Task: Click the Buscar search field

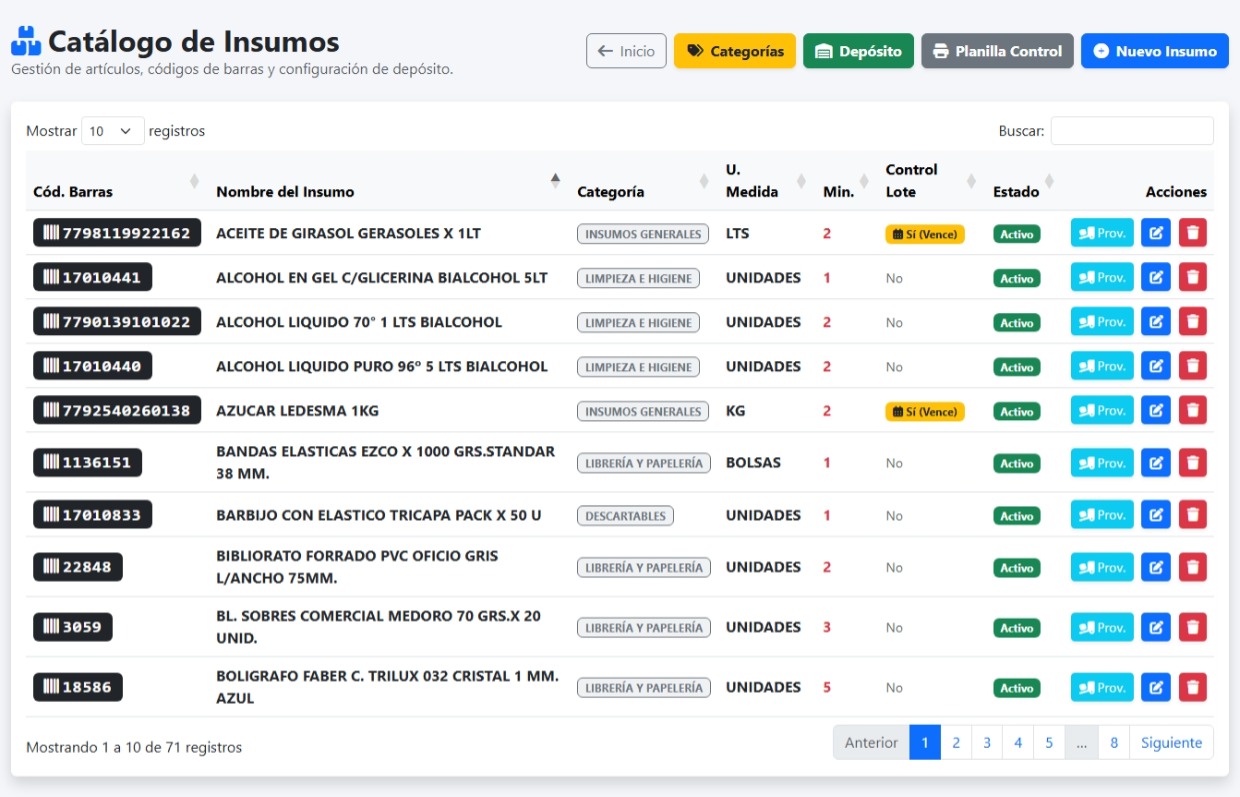Action: pos(1132,131)
